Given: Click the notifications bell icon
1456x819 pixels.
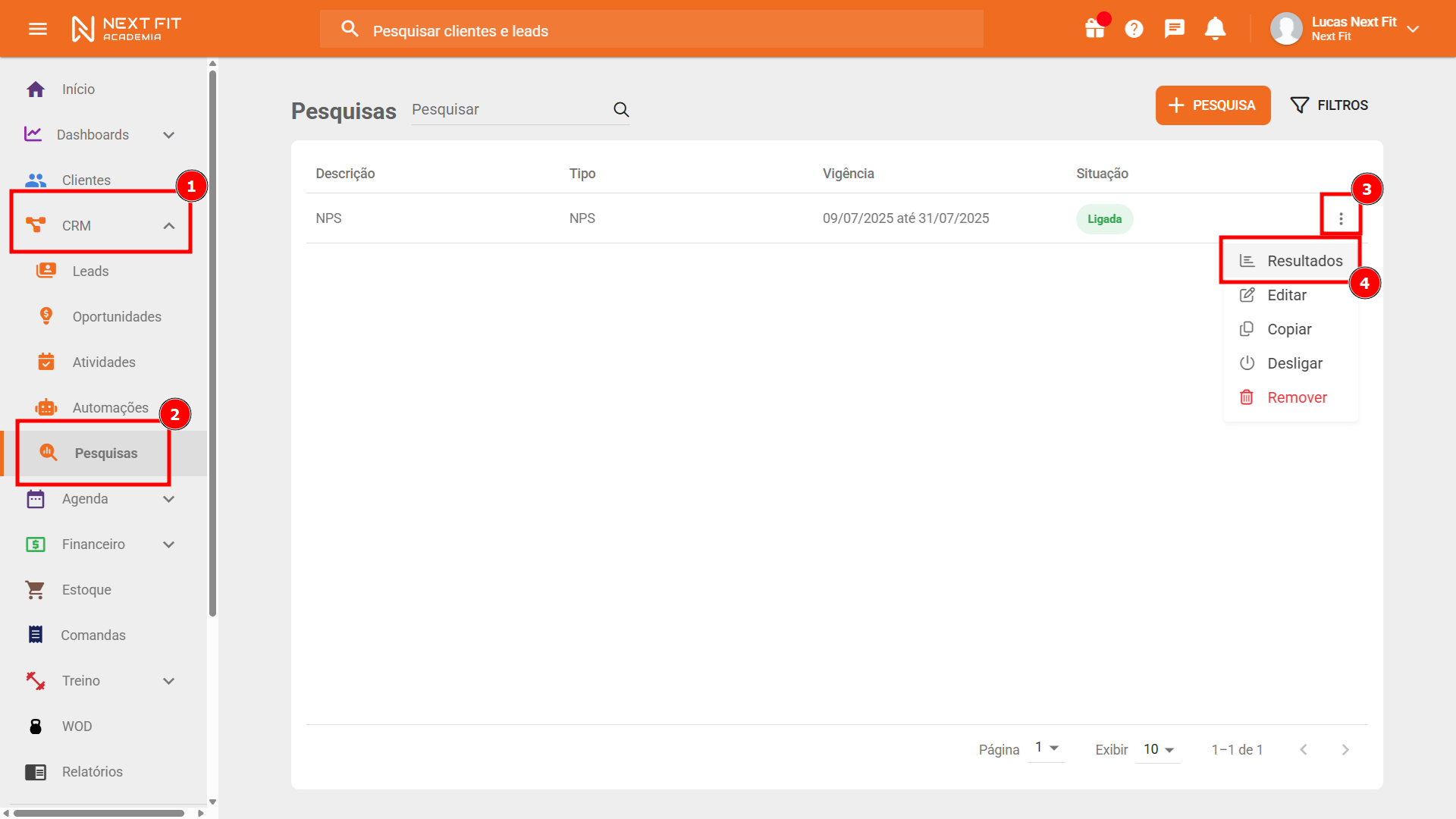Looking at the screenshot, I should click(1215, 29).
